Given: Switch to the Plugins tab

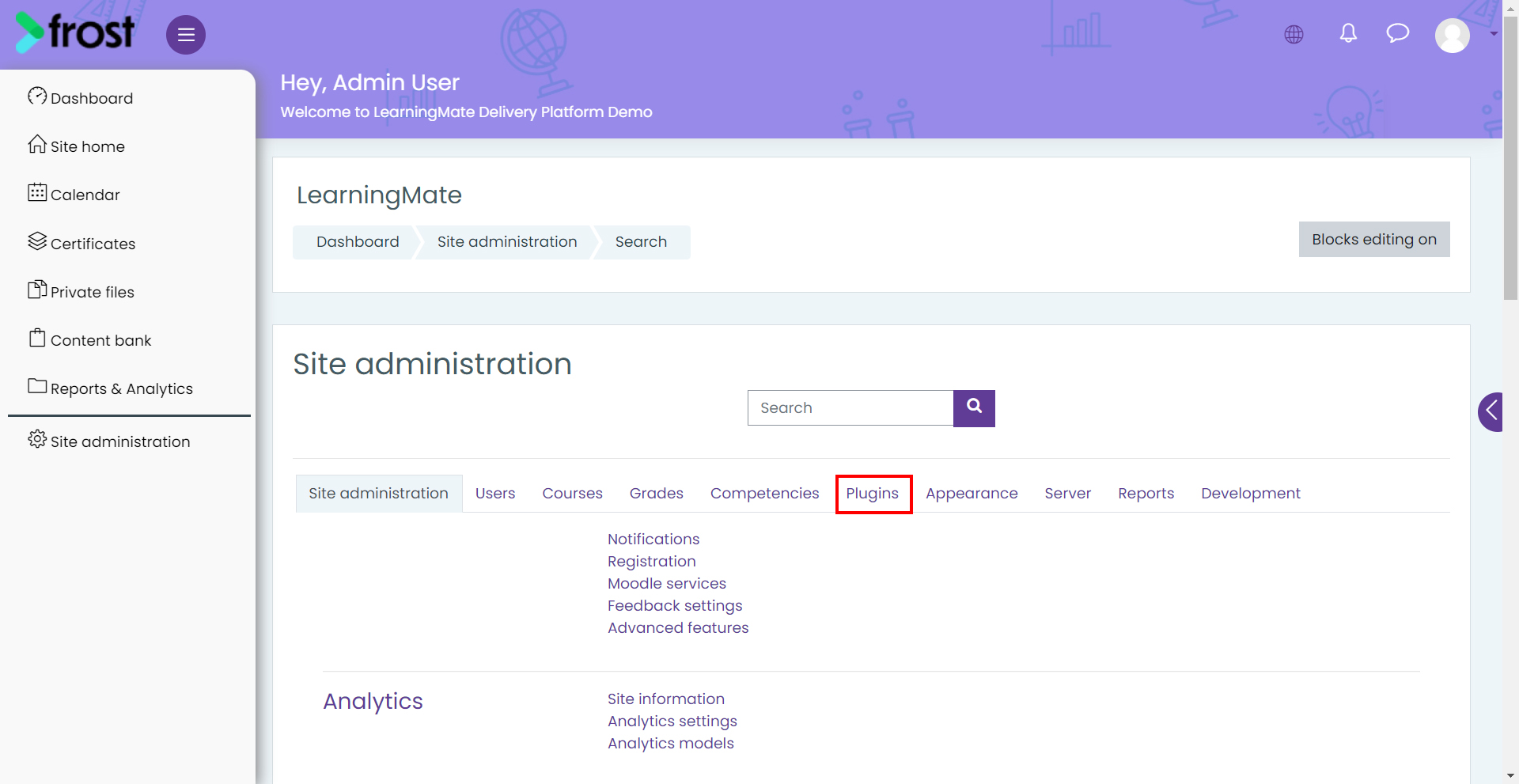Looking at the screenshot, I should coord(873,494).
